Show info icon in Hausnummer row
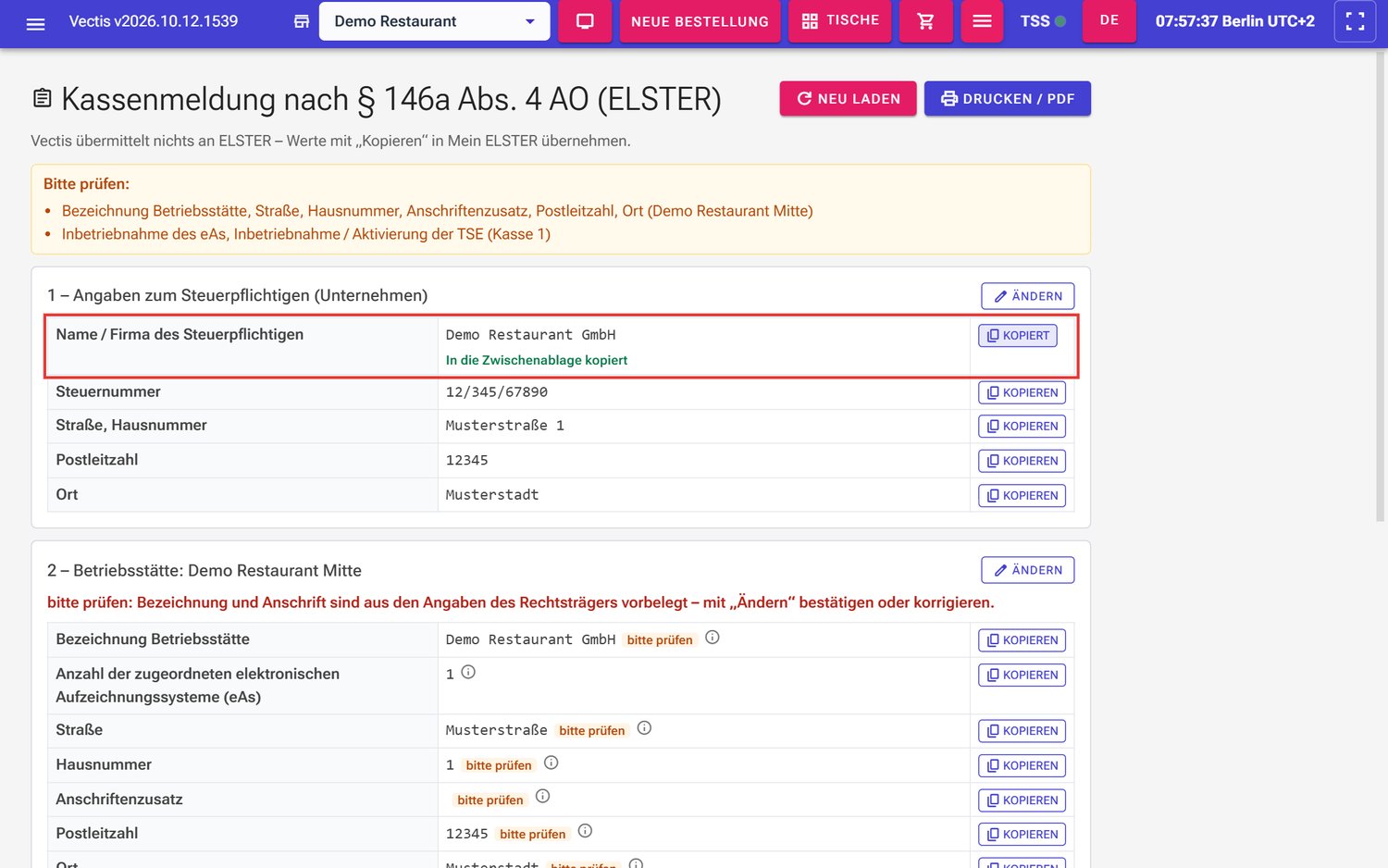This screenshot has height=868, width=1388. [x=551, y=763]
